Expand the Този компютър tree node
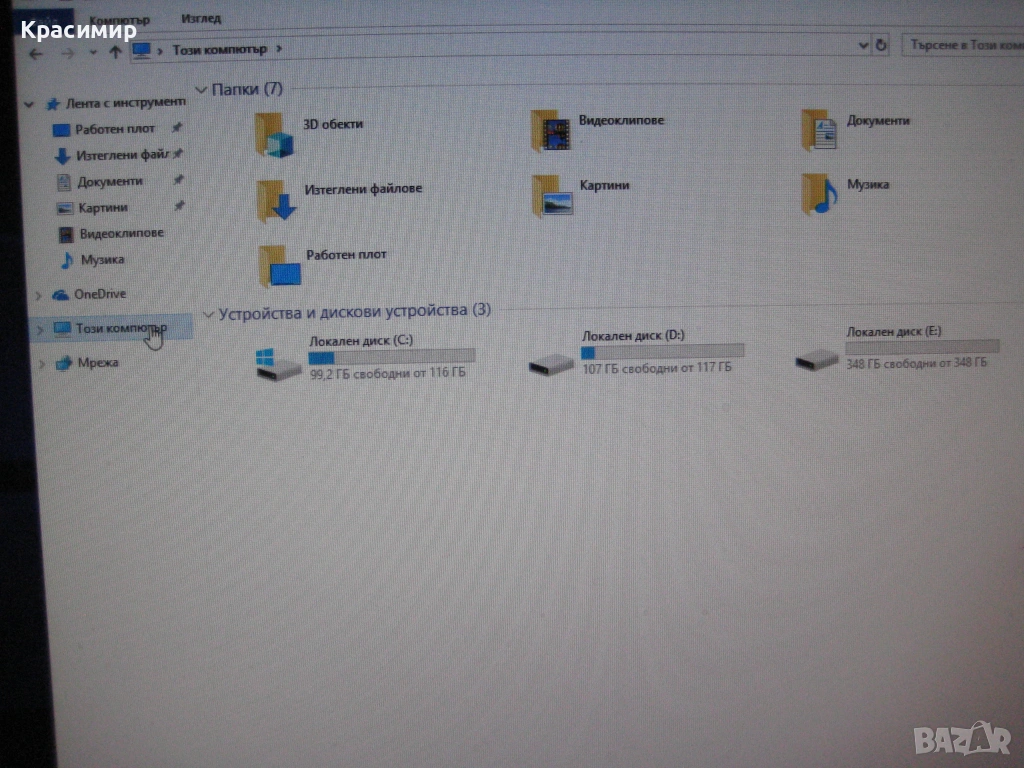The image size is (1024, 768). [40, 330]
